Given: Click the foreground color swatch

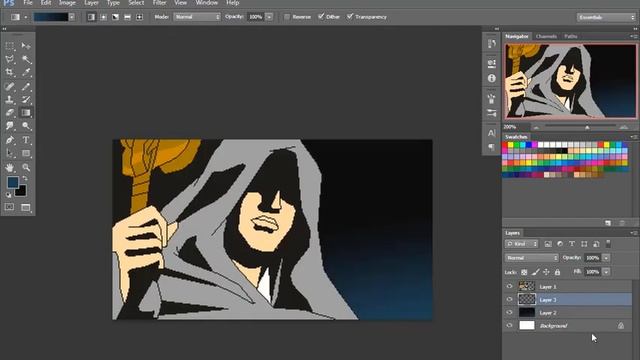Looking at the screenshot, I should [x=13, y=182].
